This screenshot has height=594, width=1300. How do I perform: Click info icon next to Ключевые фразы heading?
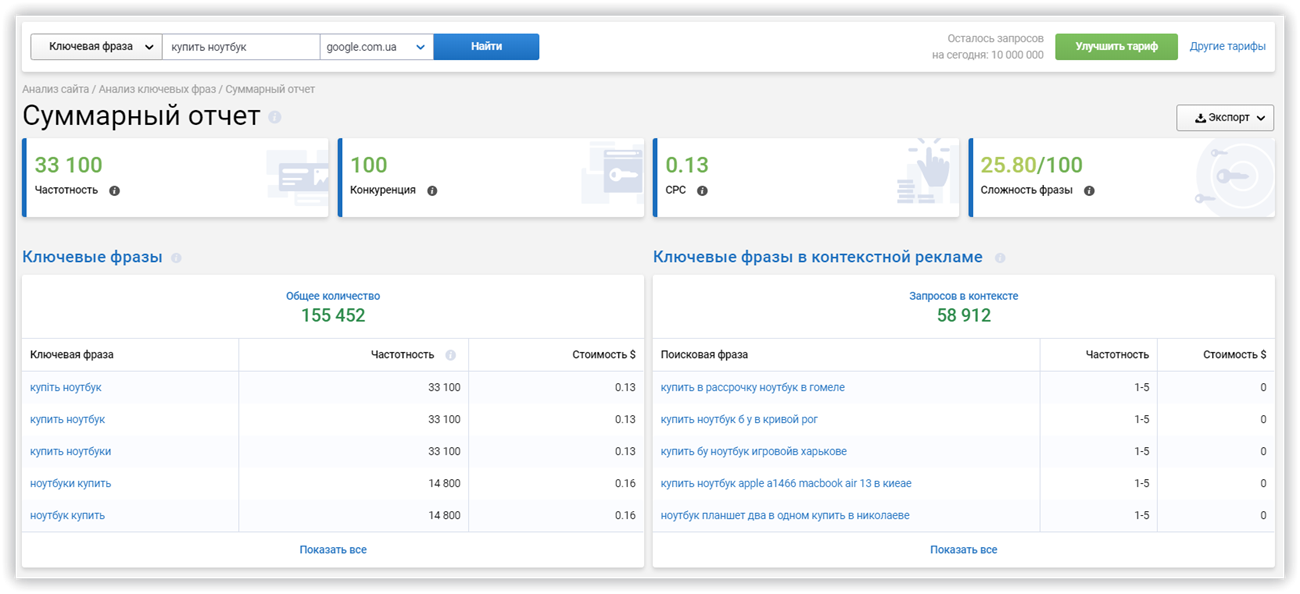click(177, 258)
